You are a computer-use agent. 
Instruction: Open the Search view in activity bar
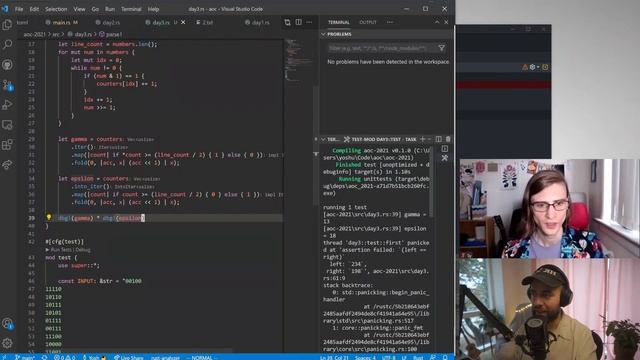coord(7,44)
